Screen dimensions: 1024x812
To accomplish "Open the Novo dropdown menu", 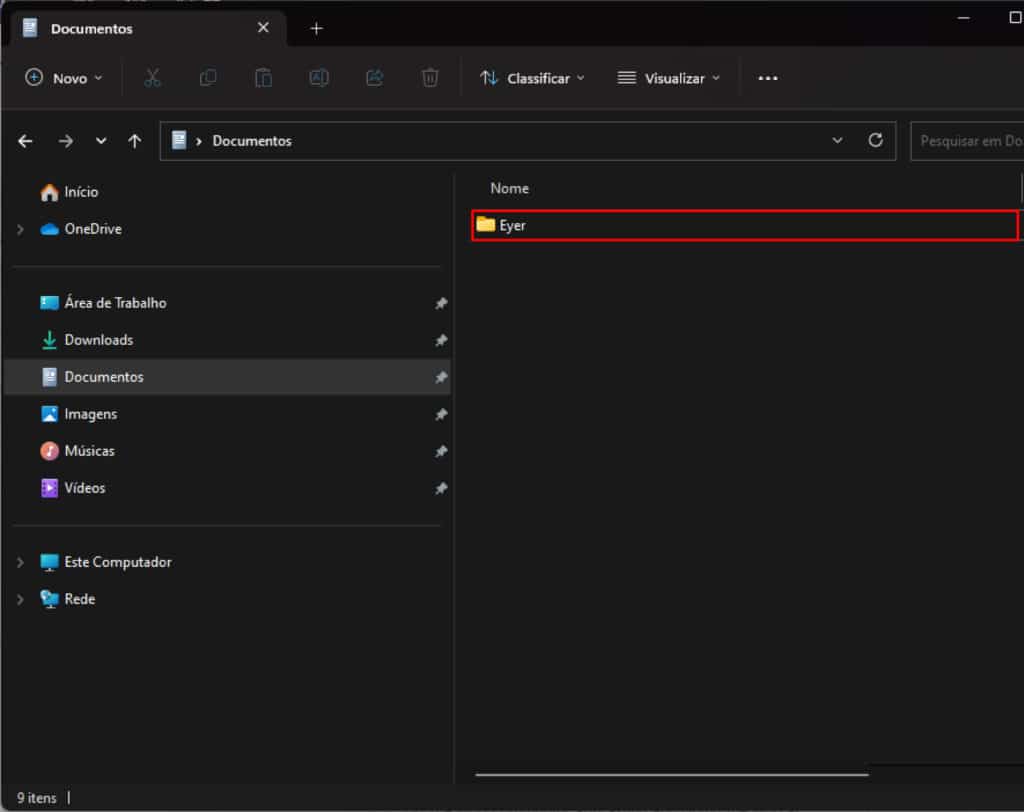I will click(64, 78).
